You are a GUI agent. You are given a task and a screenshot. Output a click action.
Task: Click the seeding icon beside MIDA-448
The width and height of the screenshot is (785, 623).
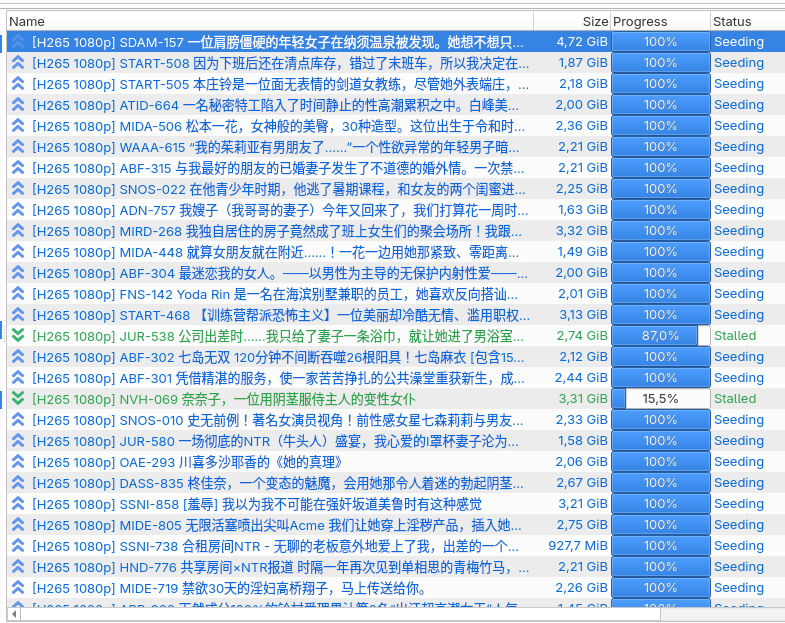click(x=18, y=252)
